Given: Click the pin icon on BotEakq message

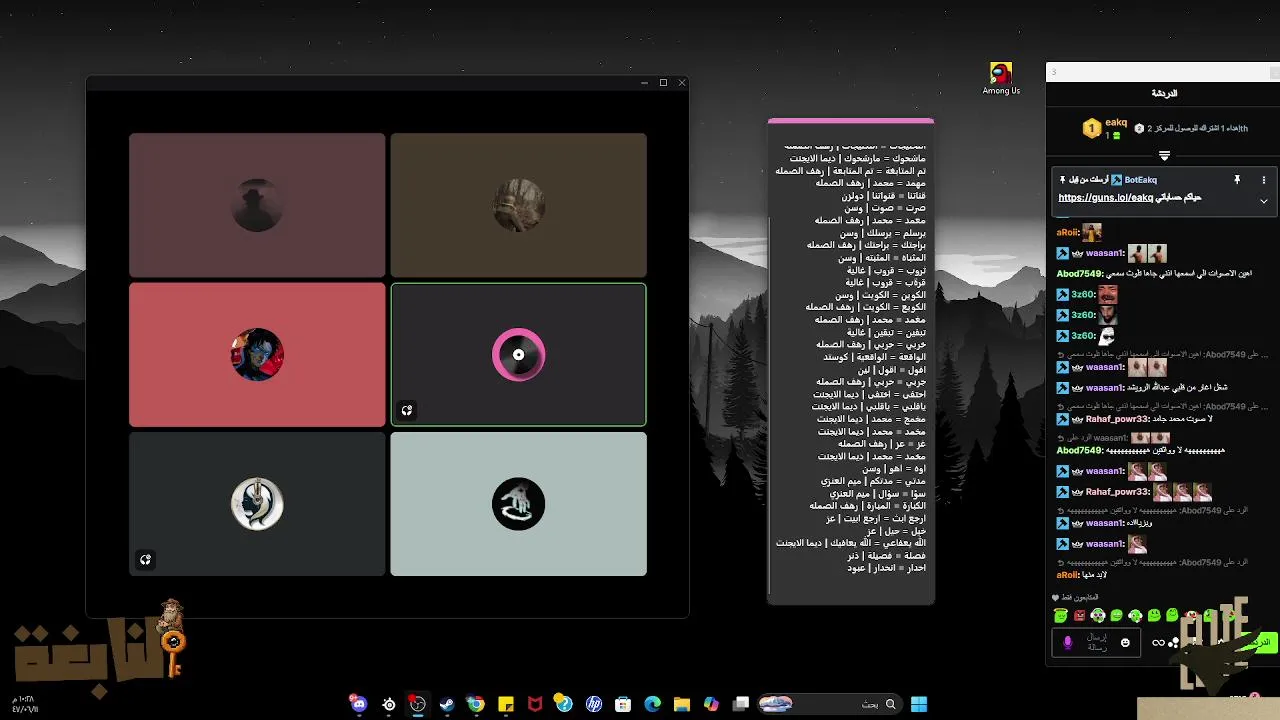Looking at the screenshot, I should pos(1237,180).
